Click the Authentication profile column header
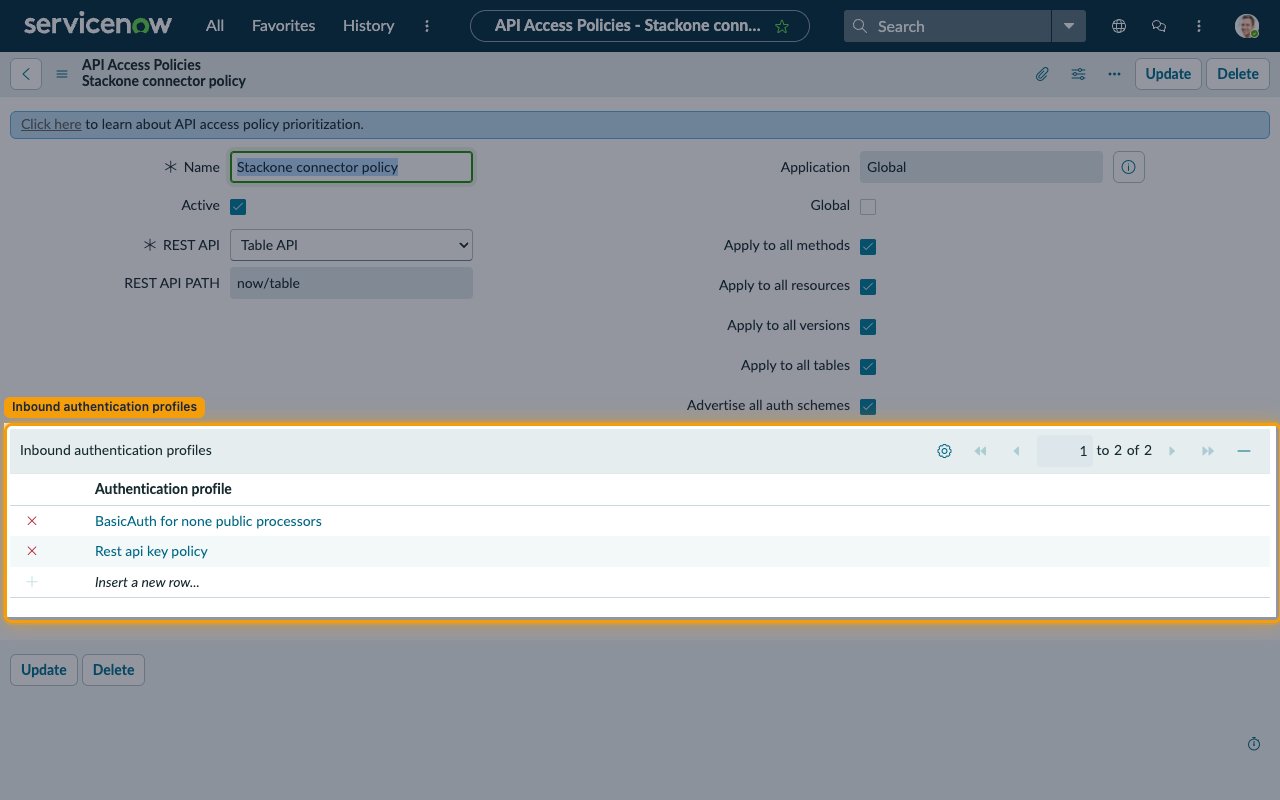 tap(163, 489)
